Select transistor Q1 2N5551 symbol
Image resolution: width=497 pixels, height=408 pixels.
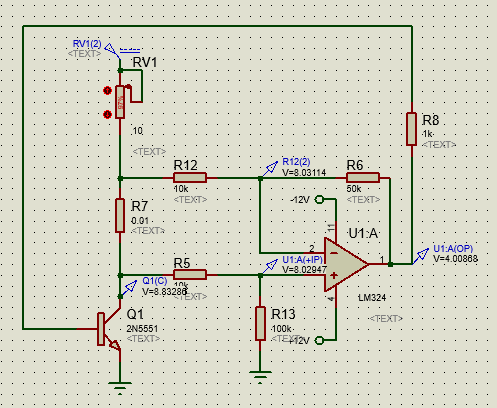(x=109, y=329)
